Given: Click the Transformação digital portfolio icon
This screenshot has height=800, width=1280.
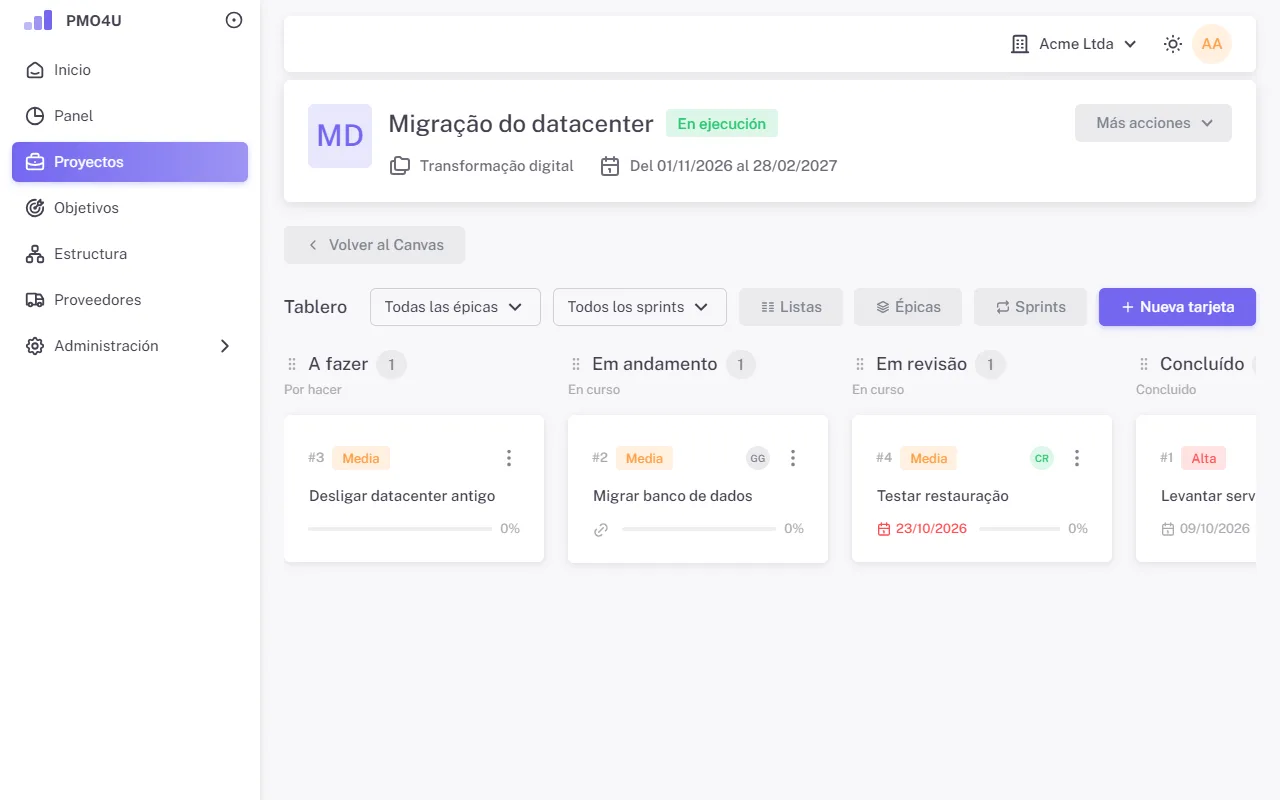Looking at the screenshot, I should point(400,166).
